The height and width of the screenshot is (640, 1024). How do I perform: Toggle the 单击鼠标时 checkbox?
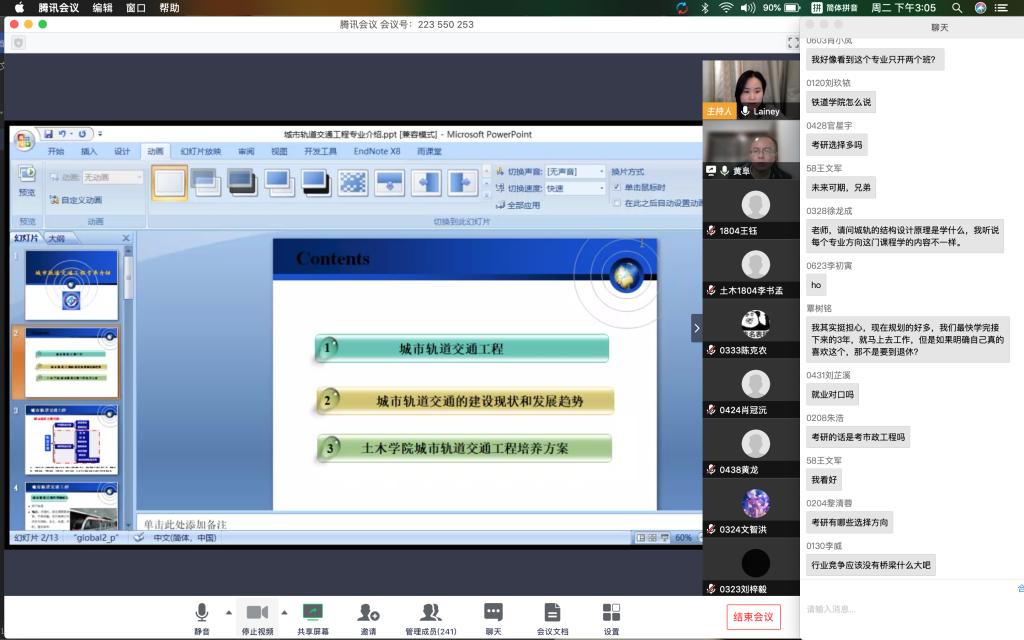pos(617,188)
